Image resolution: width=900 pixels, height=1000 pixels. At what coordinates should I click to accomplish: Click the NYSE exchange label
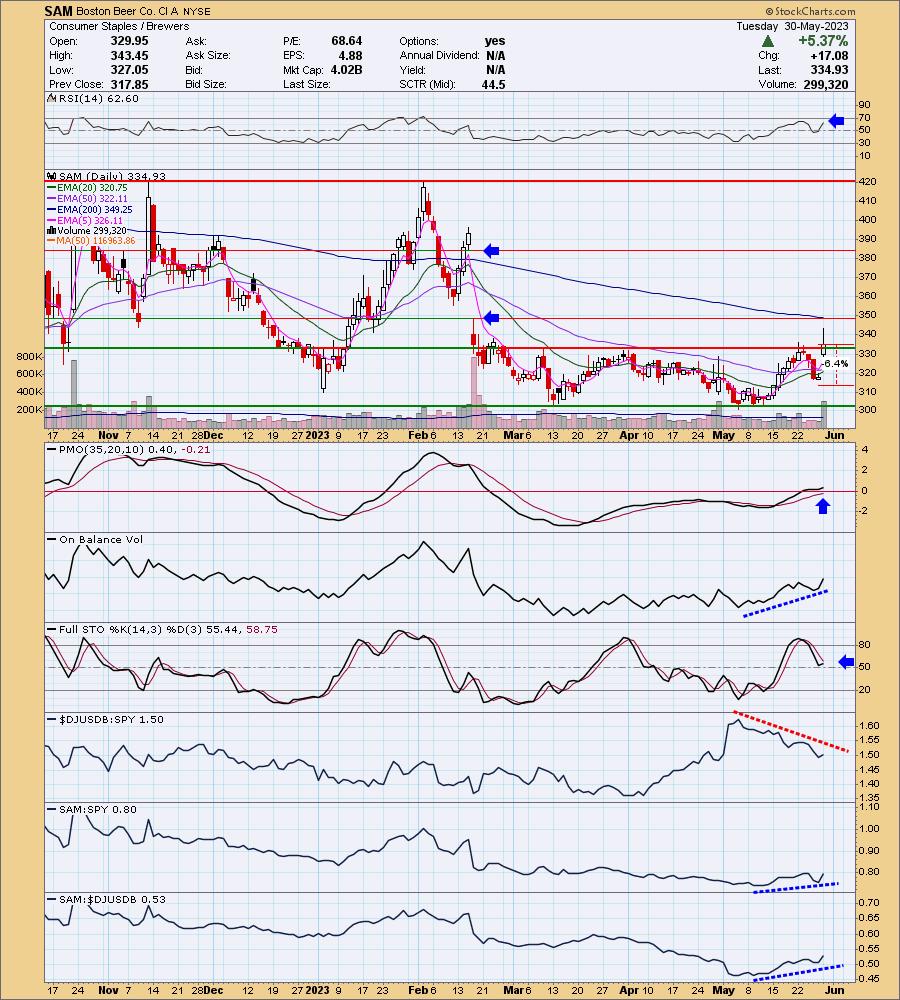[195, 11]
